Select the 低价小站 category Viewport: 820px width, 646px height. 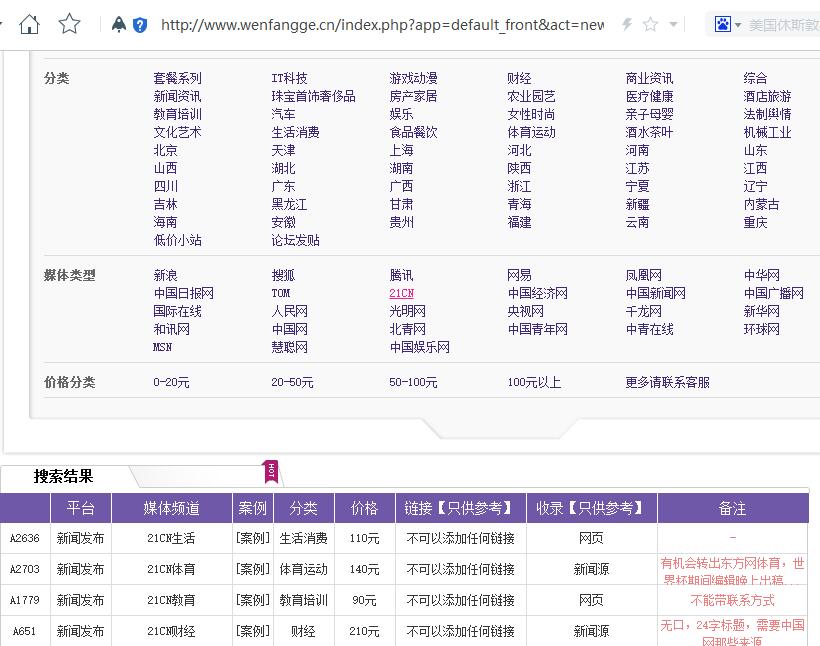click(177, 240)
